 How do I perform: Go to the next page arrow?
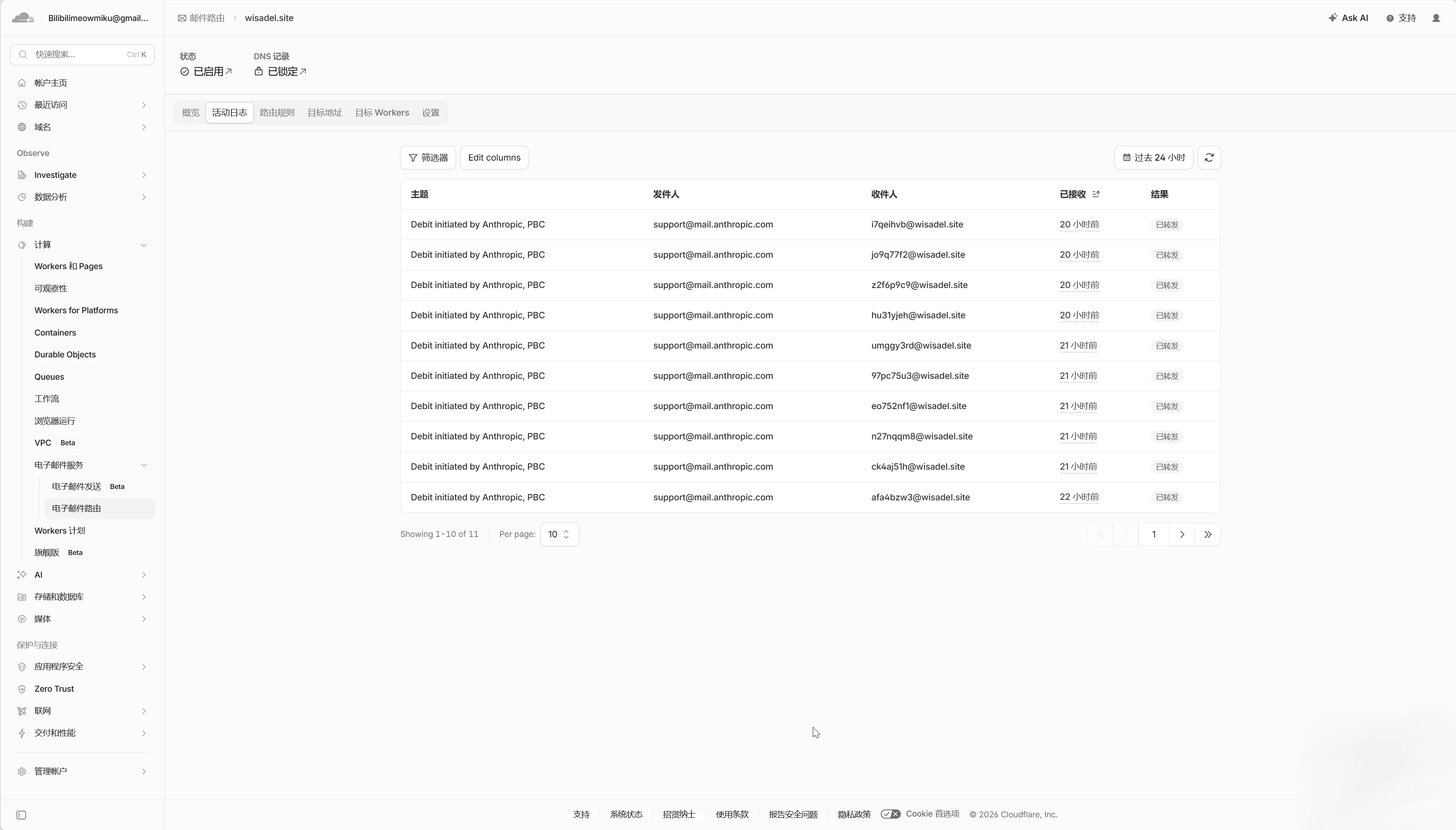click(1182, 535)
